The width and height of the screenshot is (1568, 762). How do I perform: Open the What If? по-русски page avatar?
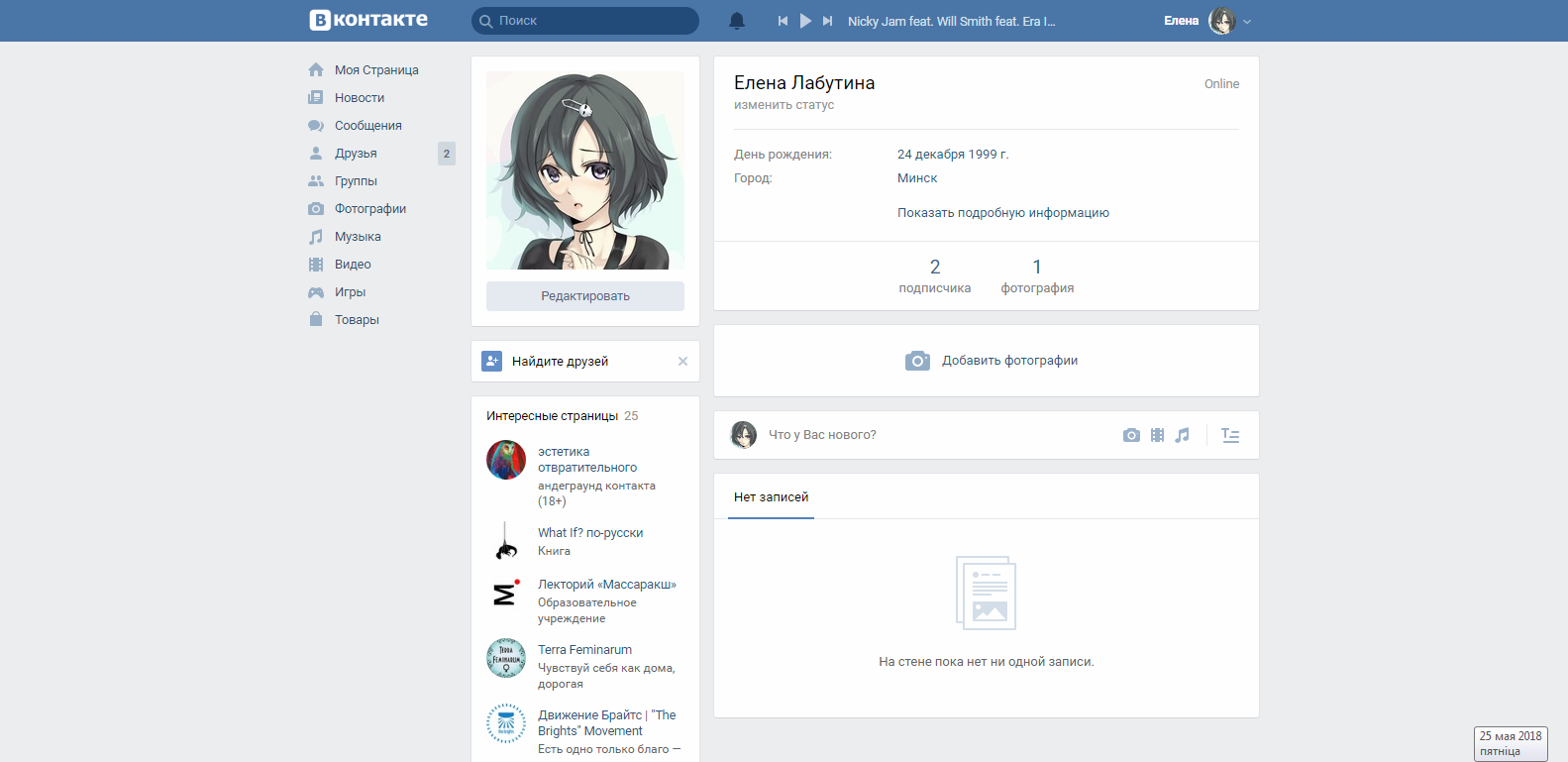click(506, 541)
